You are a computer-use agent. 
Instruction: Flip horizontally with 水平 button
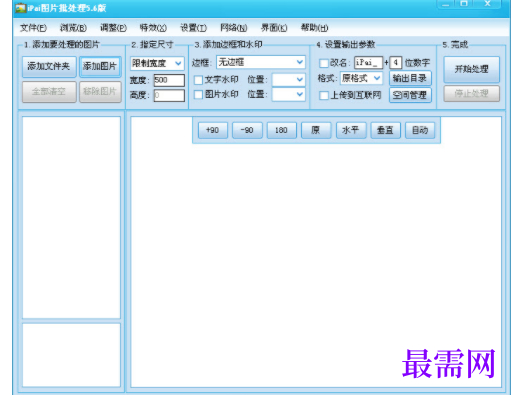coord(351,130)
